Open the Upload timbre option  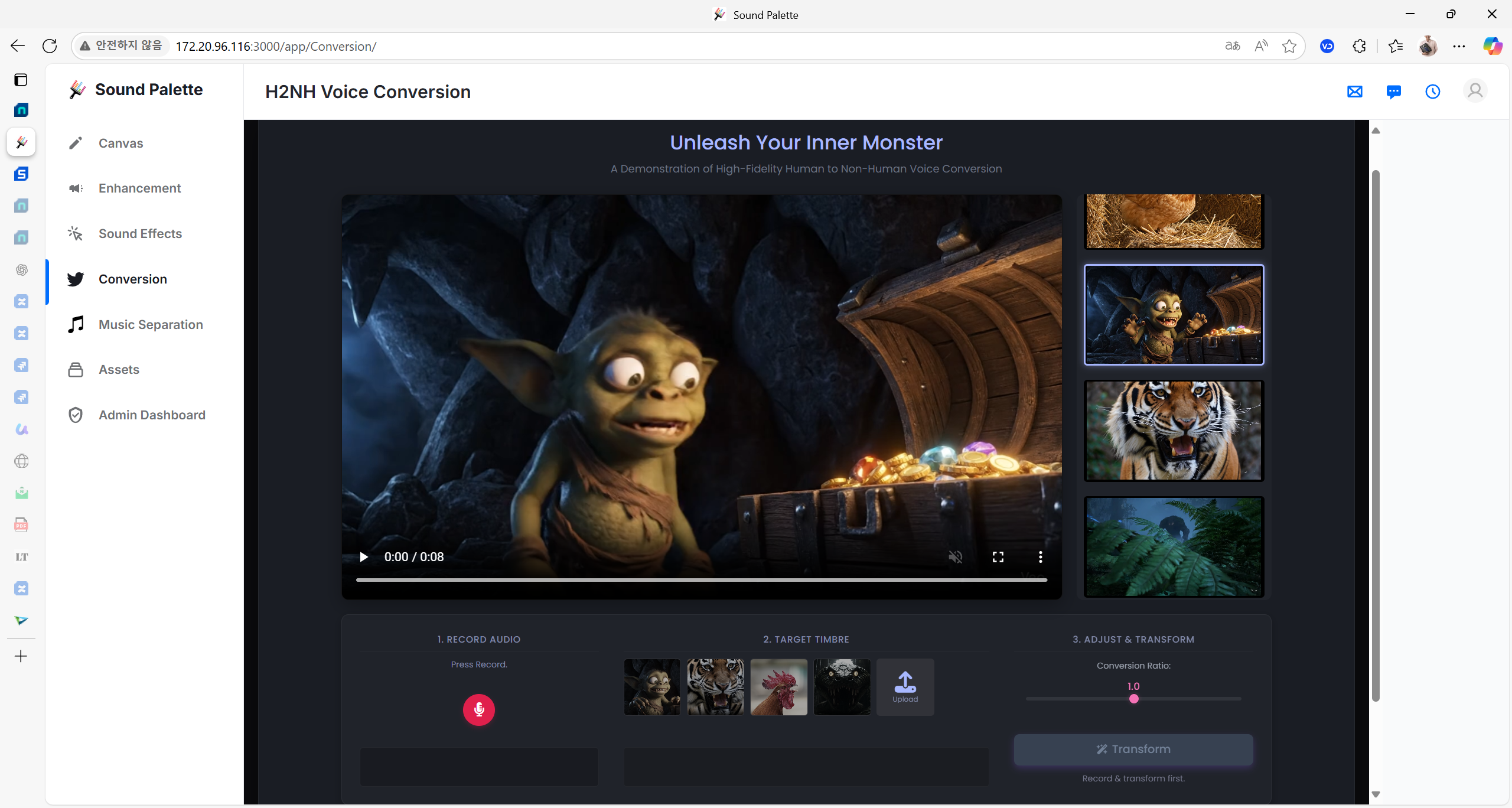point(905,687)
